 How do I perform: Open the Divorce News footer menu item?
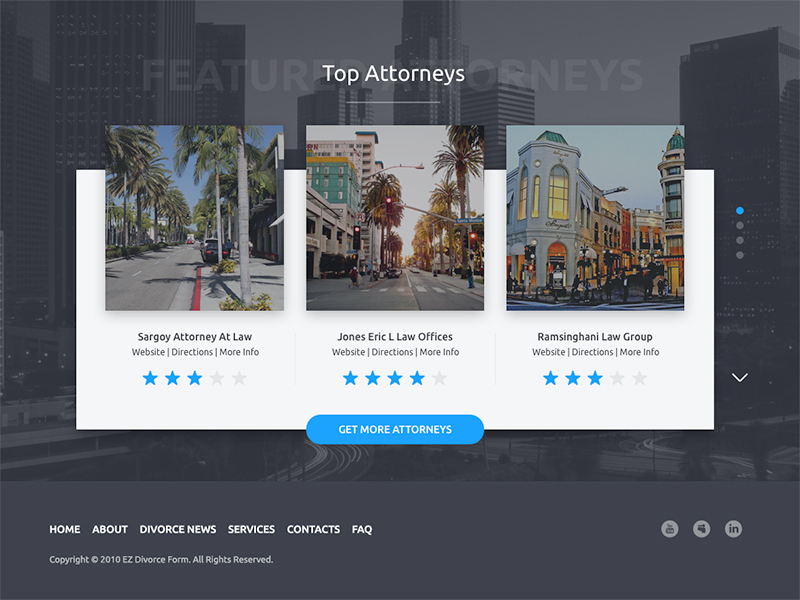(x=178, y=529)
